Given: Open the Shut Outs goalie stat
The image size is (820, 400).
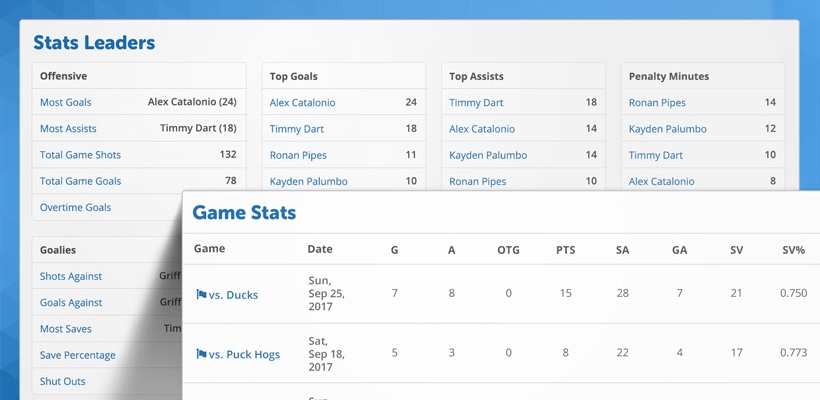Looking at the screenshot, I should 62,381.
